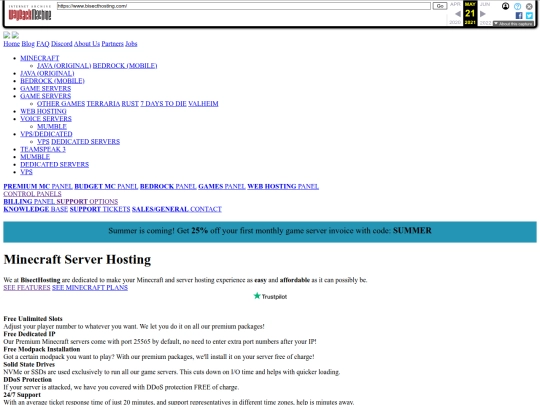Click the SEE FEATURES link

pyautogui.click(x=27, y=288)
